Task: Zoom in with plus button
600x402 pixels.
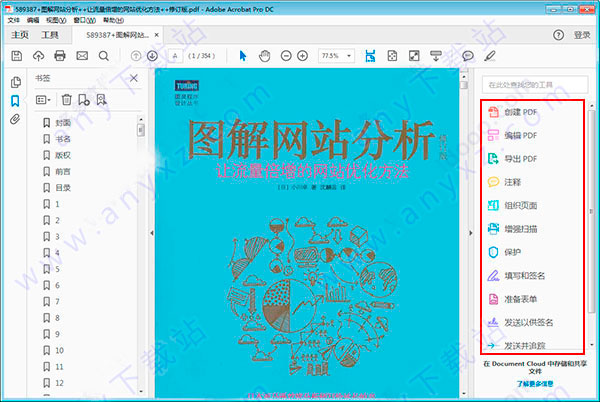Action: (x=302, y=56)
